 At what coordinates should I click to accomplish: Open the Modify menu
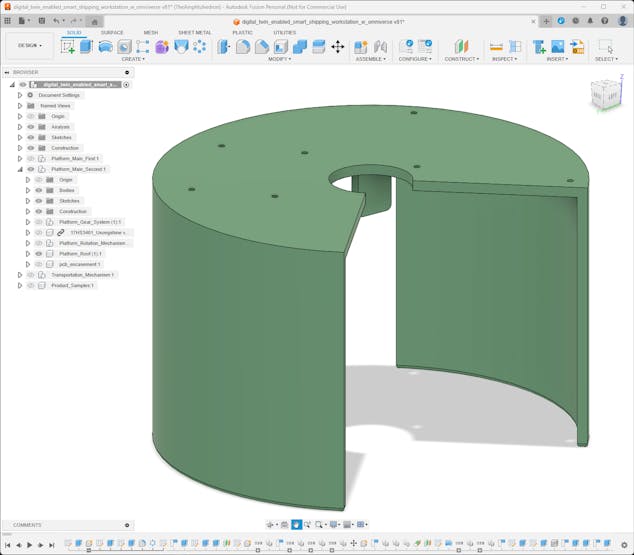click(279, 59)
